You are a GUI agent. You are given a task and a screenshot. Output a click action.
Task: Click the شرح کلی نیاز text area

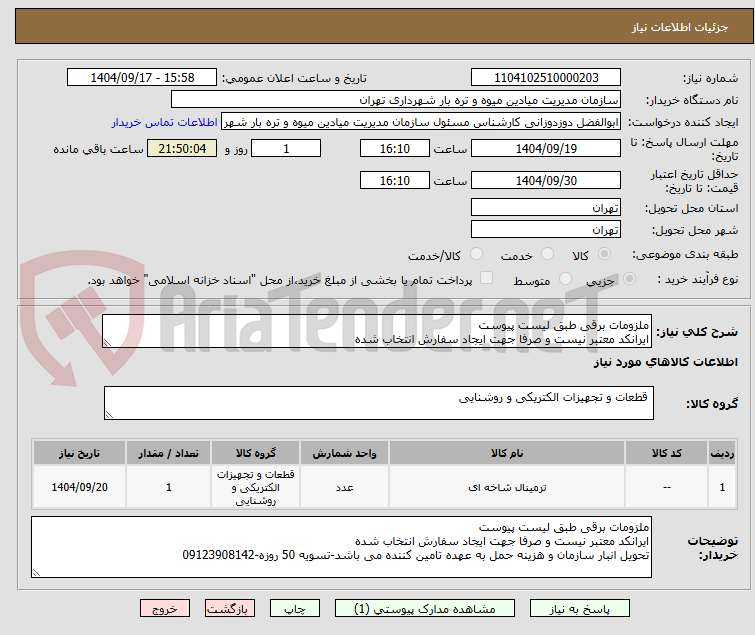coord(377,331)
